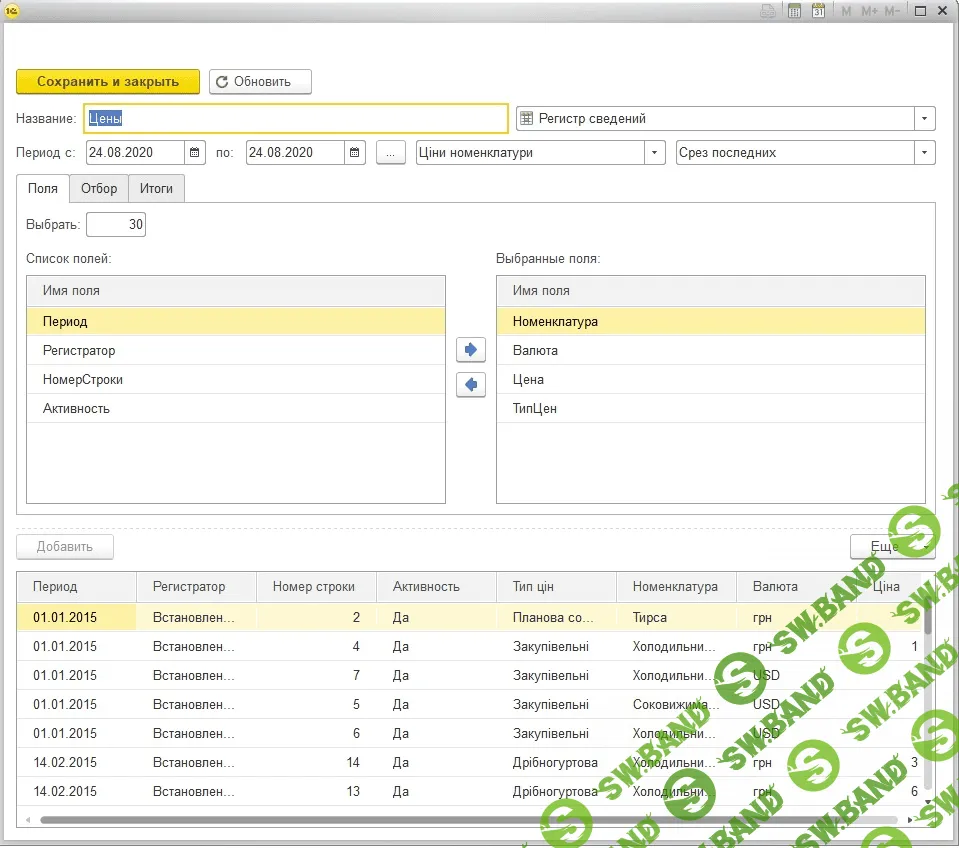Click the M memory button in title bar
Screen dimensions: 959x848
846,11
